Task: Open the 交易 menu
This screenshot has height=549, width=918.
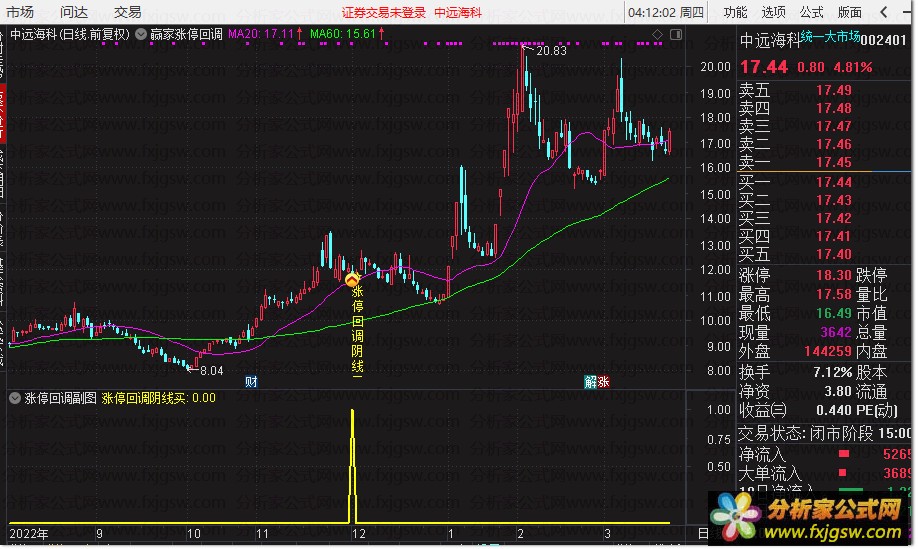Action: click(x=128, y=12)
